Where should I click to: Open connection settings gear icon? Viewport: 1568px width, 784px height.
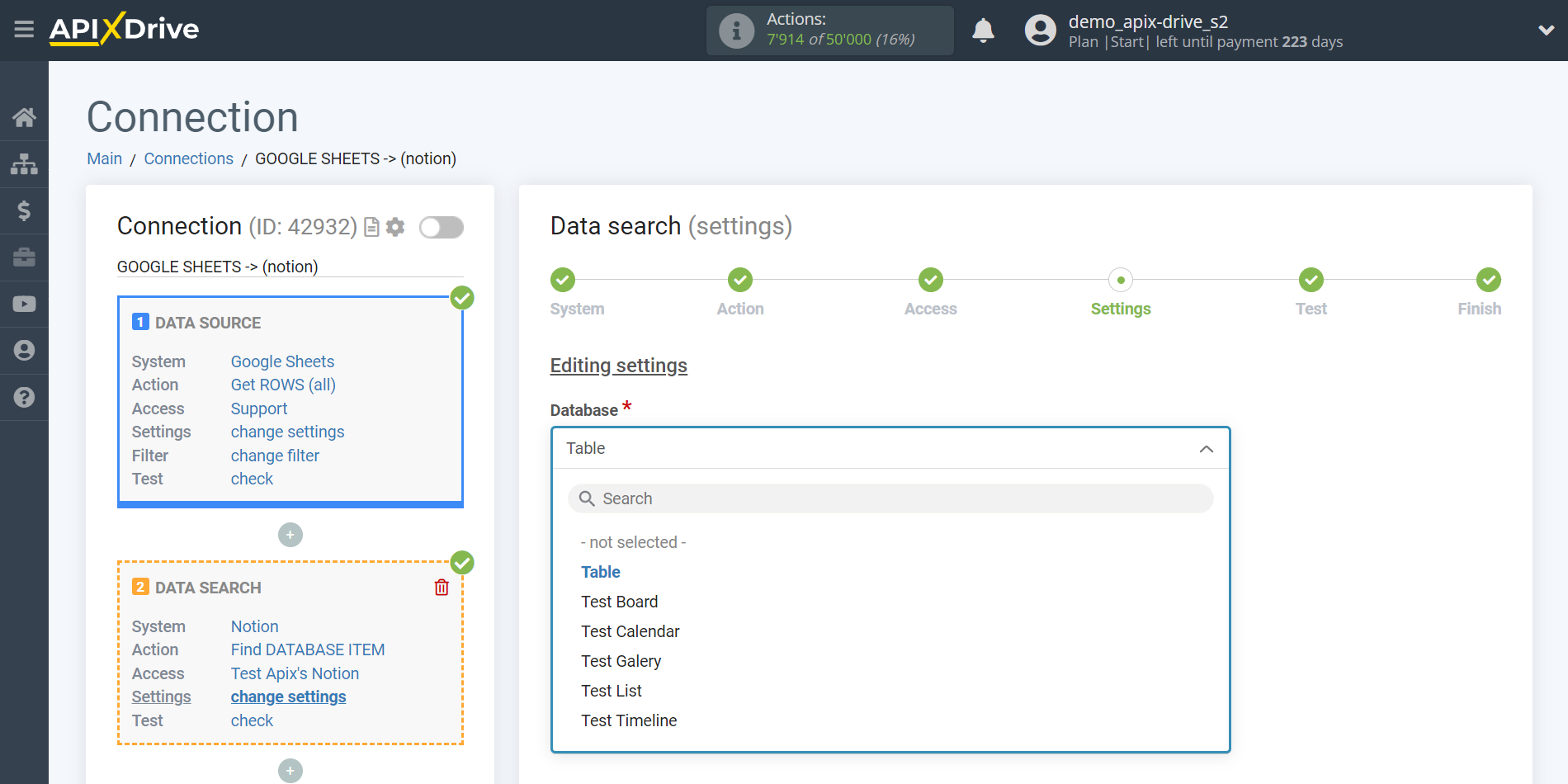coord(395,227)
